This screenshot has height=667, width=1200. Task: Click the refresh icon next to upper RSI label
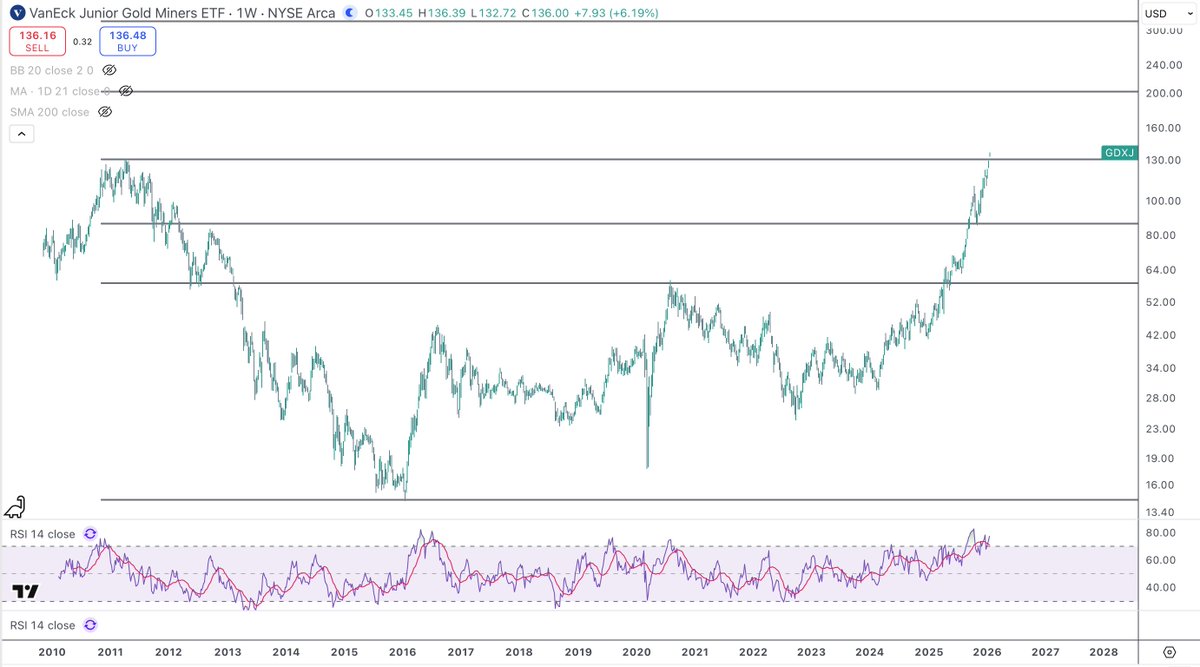90,534
